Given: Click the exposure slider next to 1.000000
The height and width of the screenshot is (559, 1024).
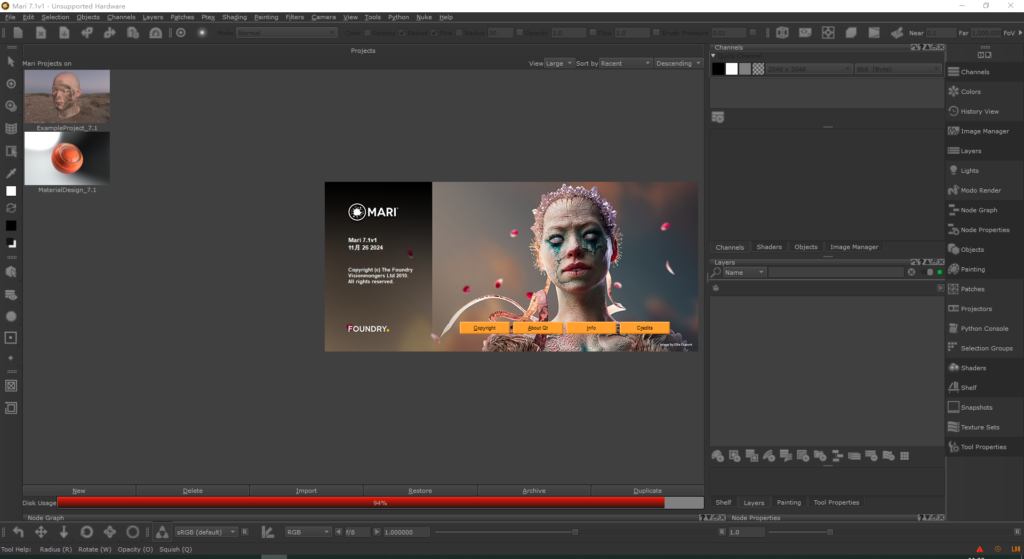Looking at the screenshot, I should [575, 532].
